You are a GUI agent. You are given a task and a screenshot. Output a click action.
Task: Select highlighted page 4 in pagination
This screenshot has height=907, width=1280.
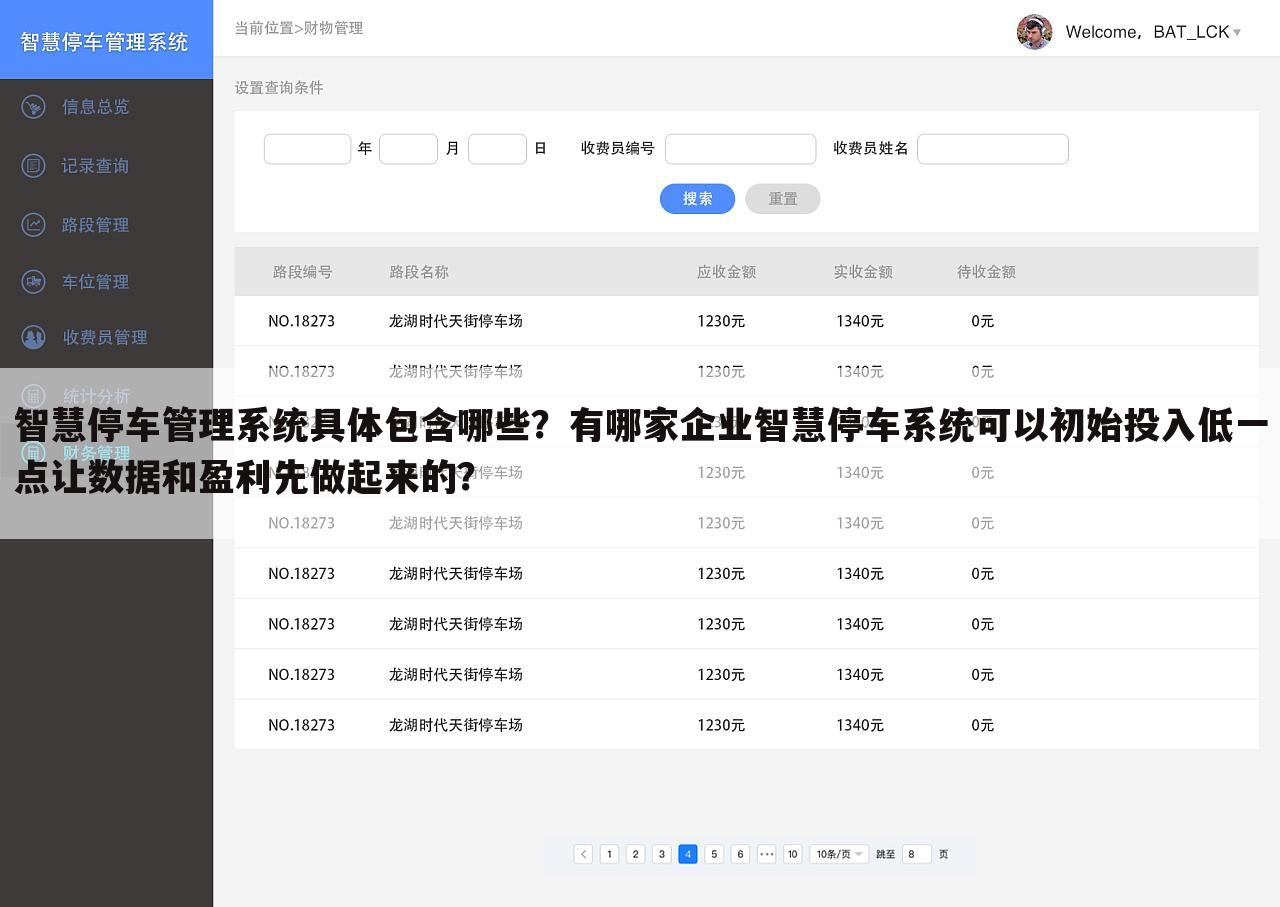pyautogui.click(x=687, y=854)
